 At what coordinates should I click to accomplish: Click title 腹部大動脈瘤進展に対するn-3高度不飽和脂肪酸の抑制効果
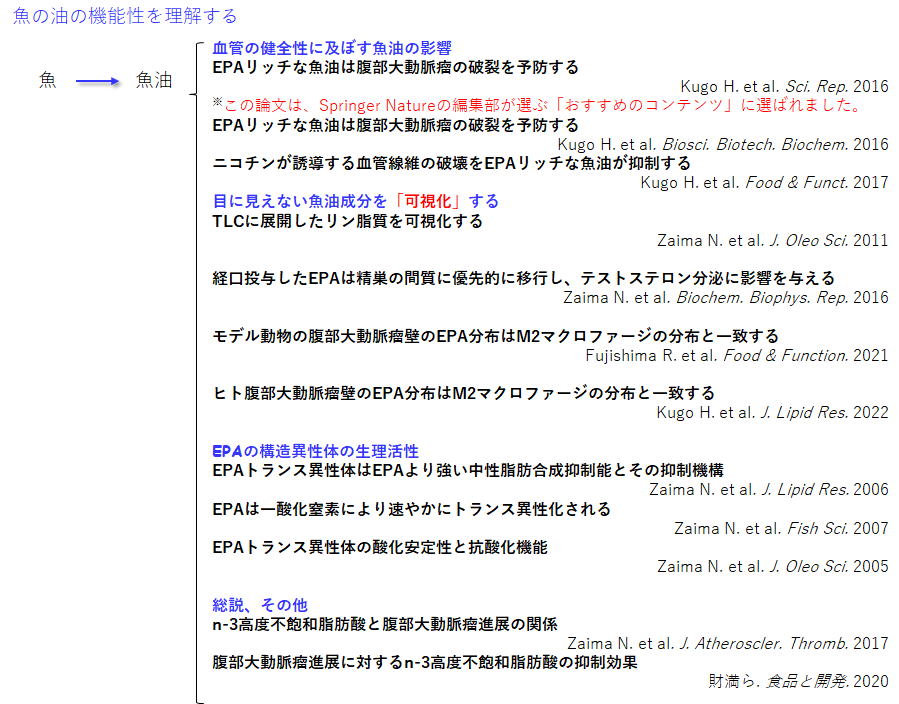click(x=425, y=663)
